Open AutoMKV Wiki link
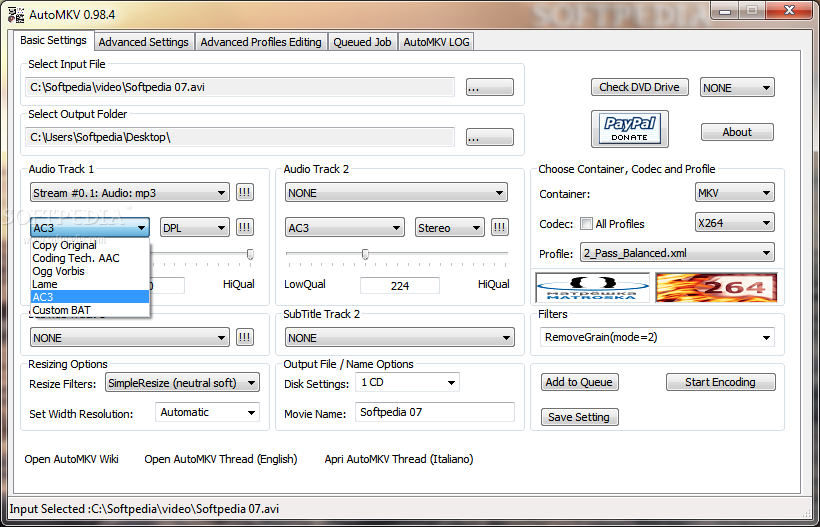Screen dimensions: 820x527 tap(72, 459)
